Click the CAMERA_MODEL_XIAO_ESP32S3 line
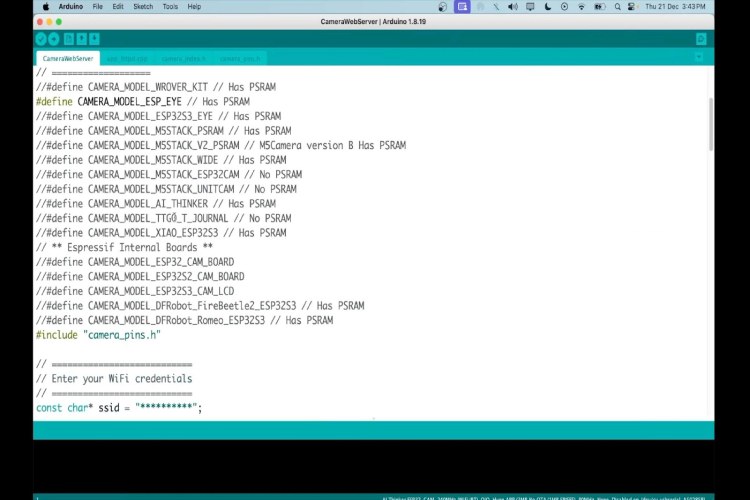Screen dimensions: 750x500 (x=161, y=233)
